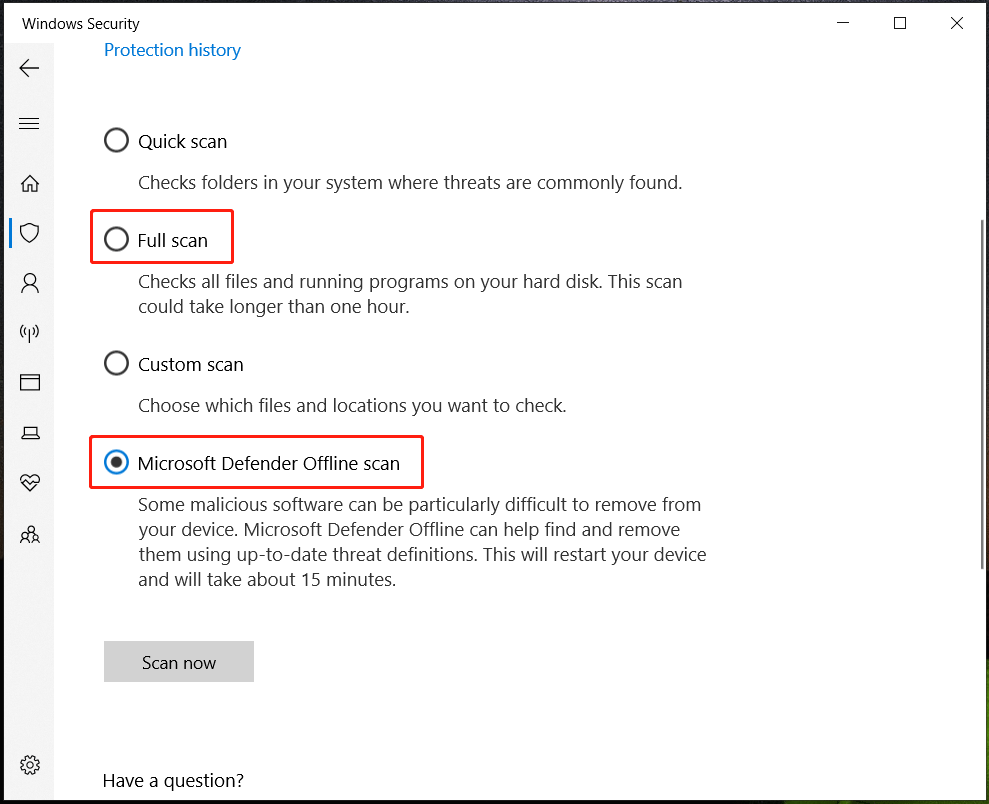Open Windows Security home icon
989x804 pixels.
[29, 183]
